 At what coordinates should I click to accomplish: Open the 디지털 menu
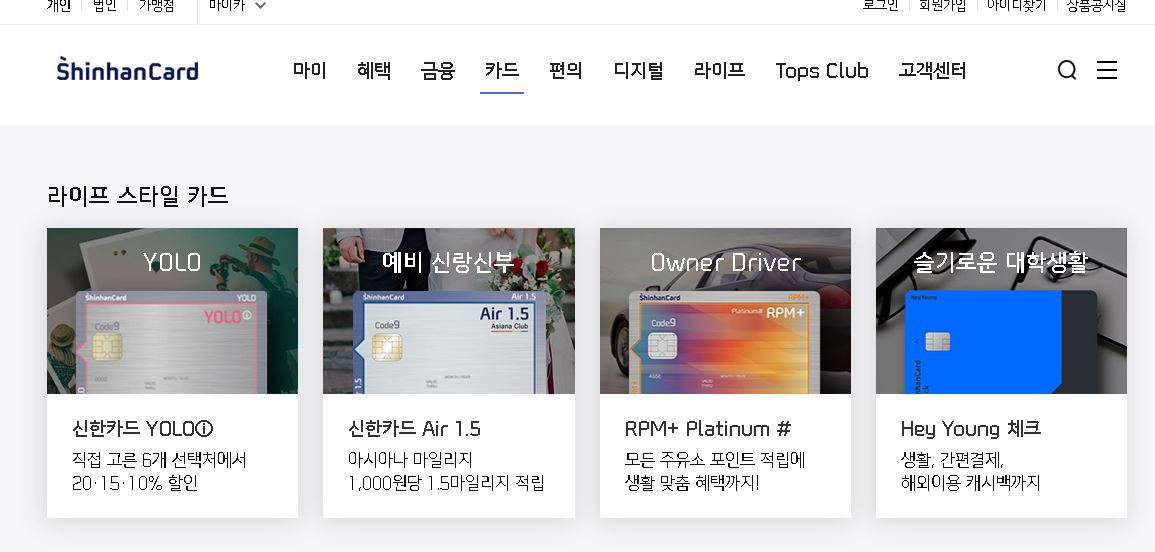(x=638, y=71)
